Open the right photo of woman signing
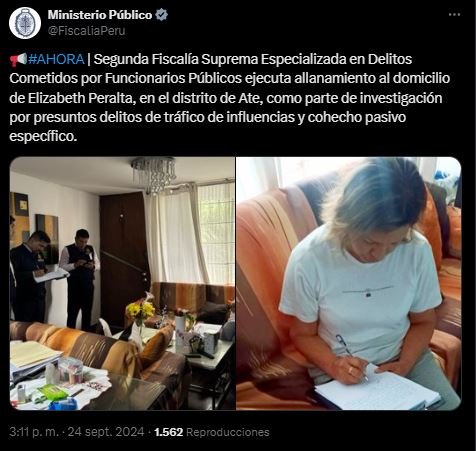 click(349, 283)
